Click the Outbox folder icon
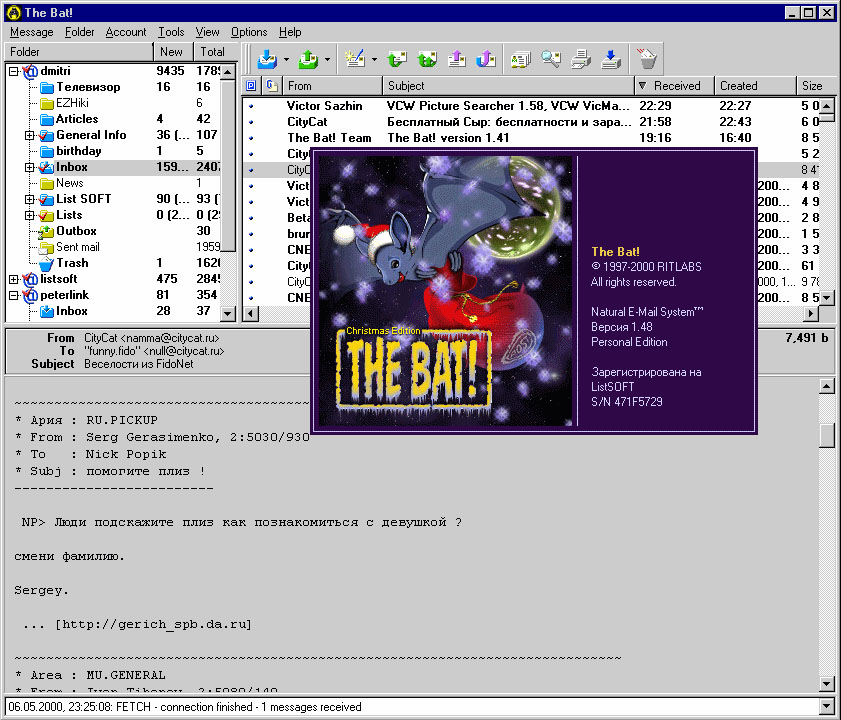The height and width of the screenshot is (720, 841). (46, 231)
